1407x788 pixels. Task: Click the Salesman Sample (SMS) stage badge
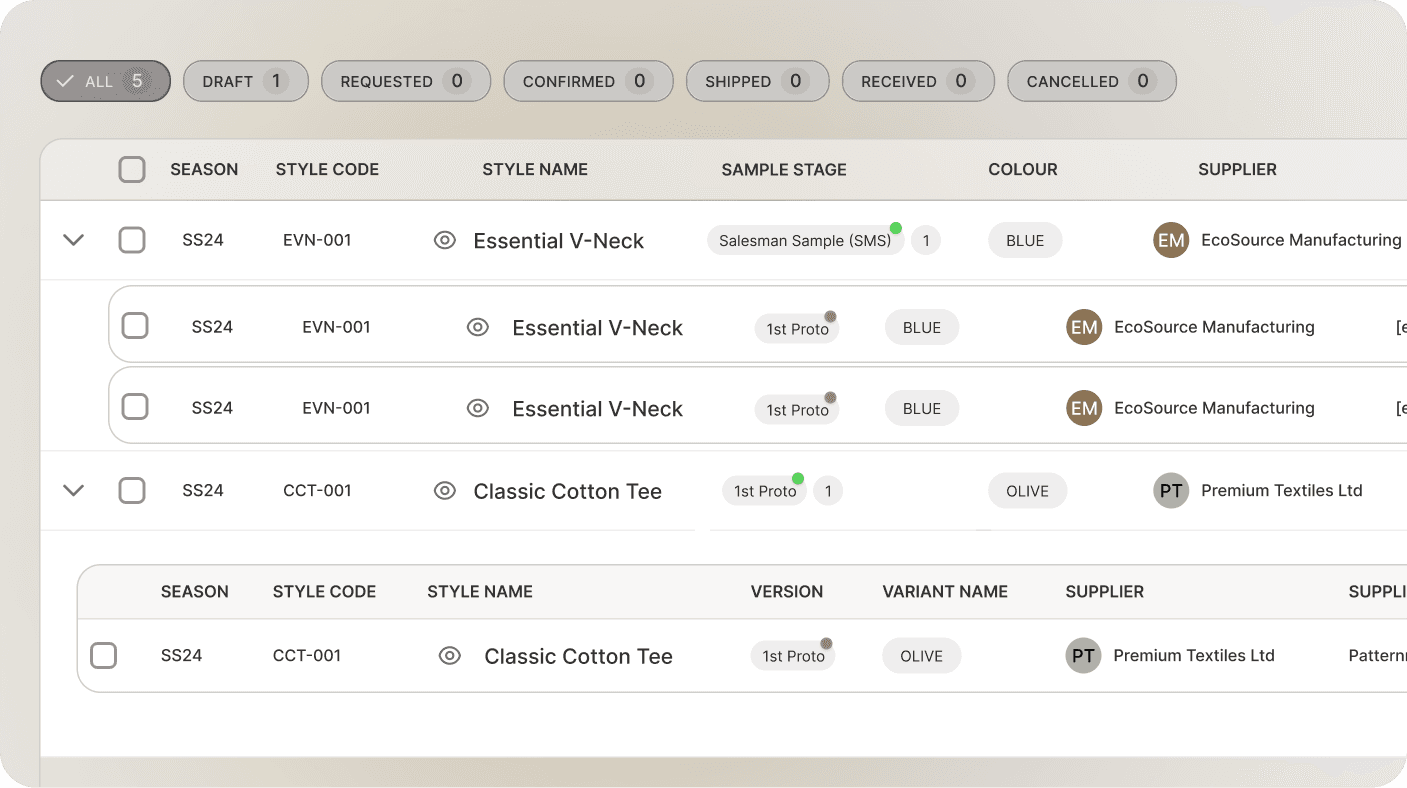pyautogui.click(x=805, y=240)
